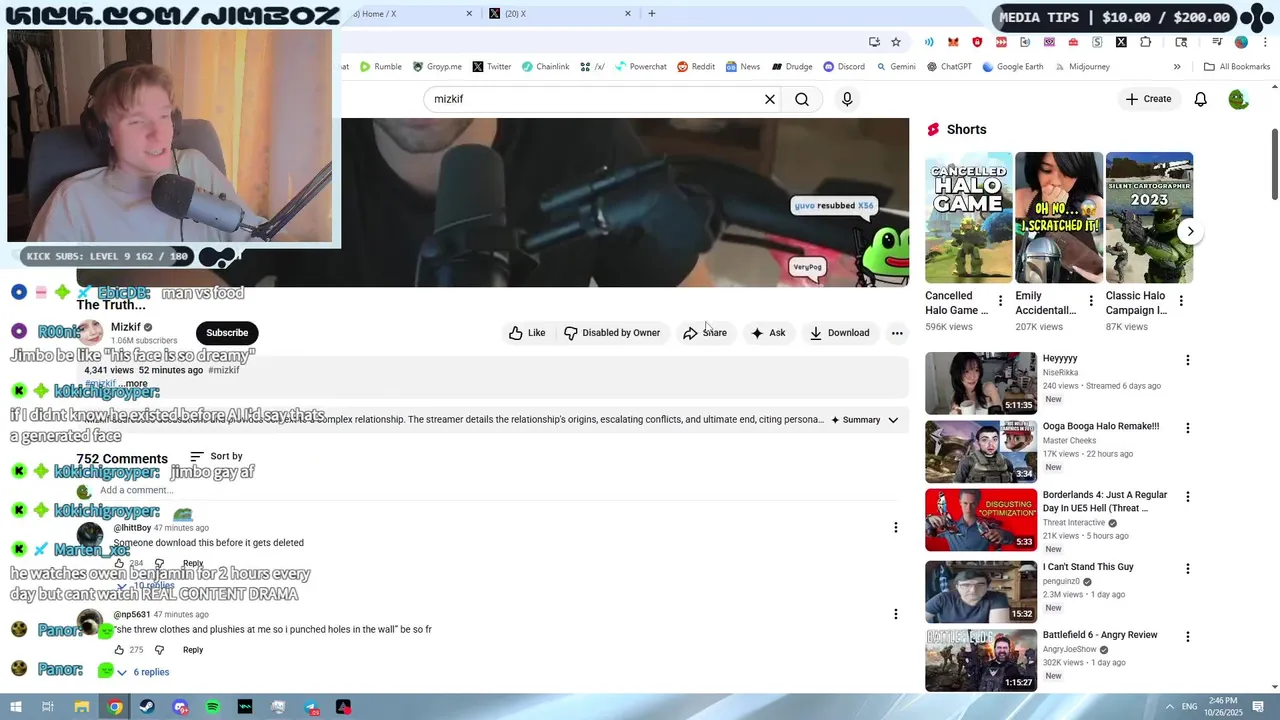1280x720 pixels.
Task: Dislike np5631's comment
Action: click(x=159, y=650)
